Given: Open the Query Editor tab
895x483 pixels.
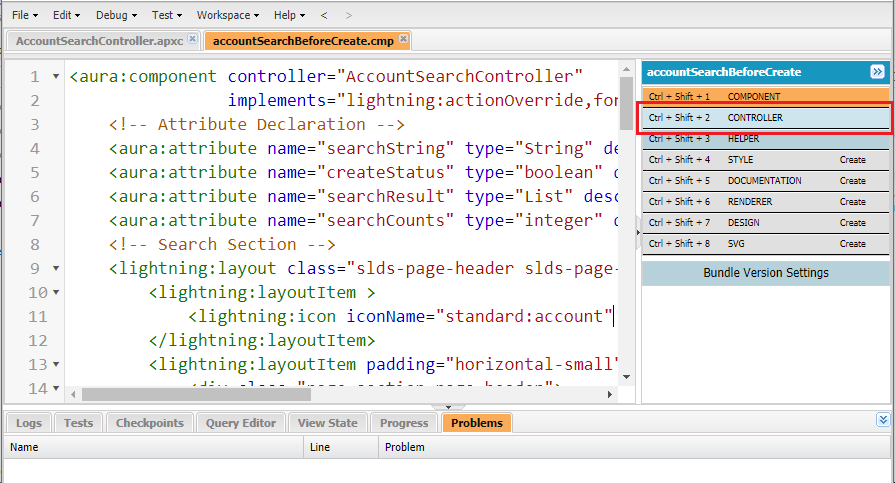Looking at the screenshot, I should point(241,423).
